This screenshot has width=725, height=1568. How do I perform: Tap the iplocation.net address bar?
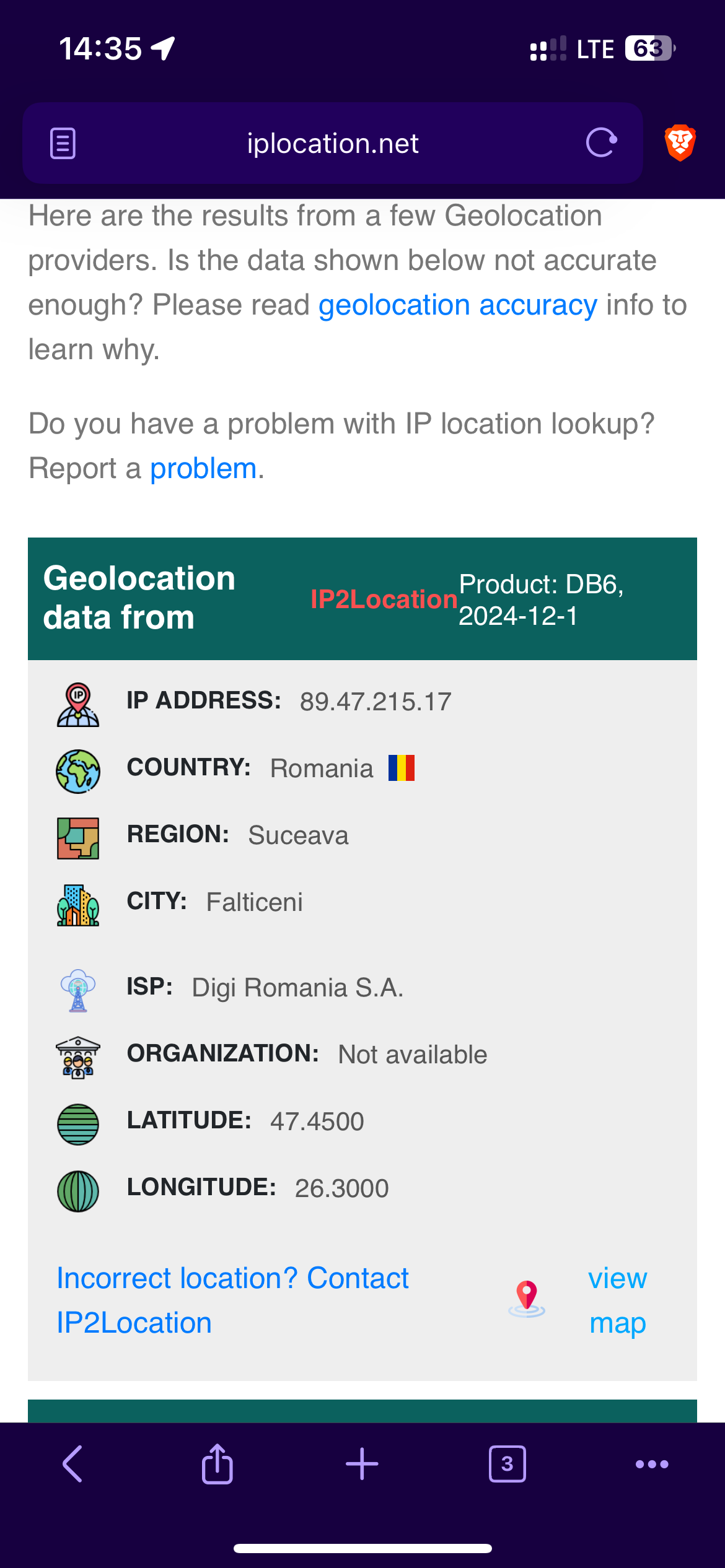333,143
